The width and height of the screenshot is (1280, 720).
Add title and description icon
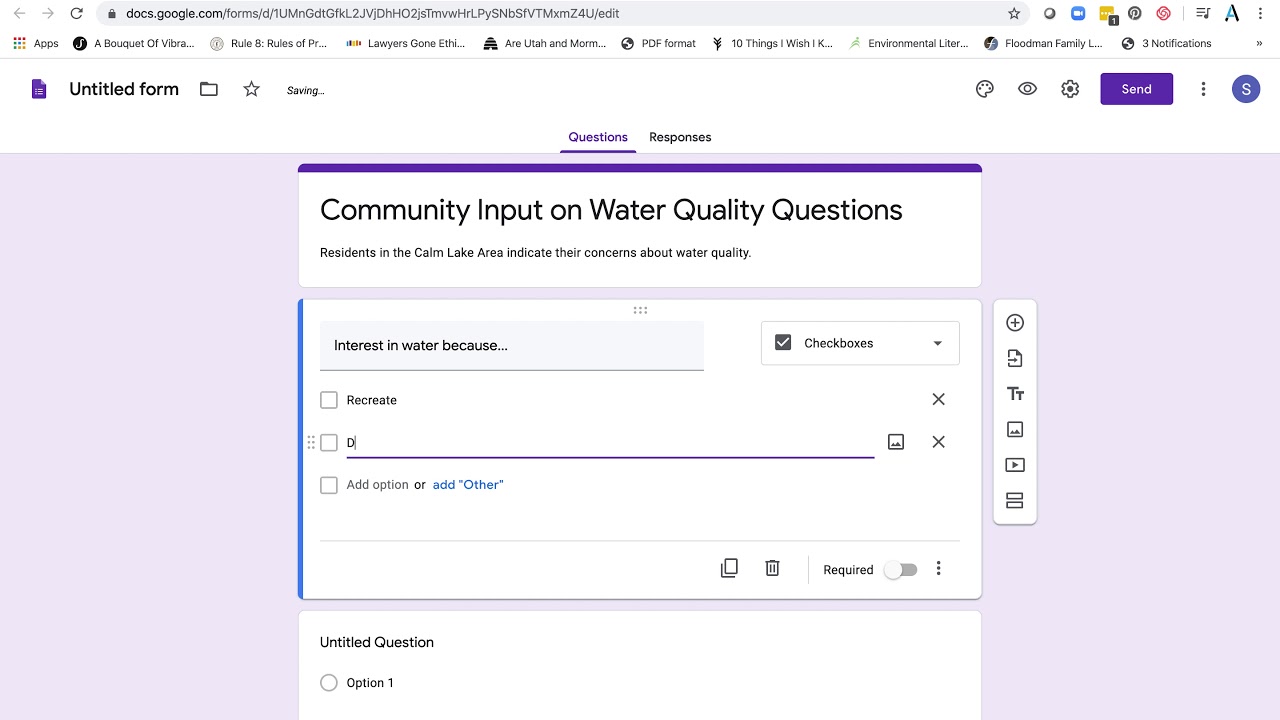pyautogui.click(x=1015, y=394)
